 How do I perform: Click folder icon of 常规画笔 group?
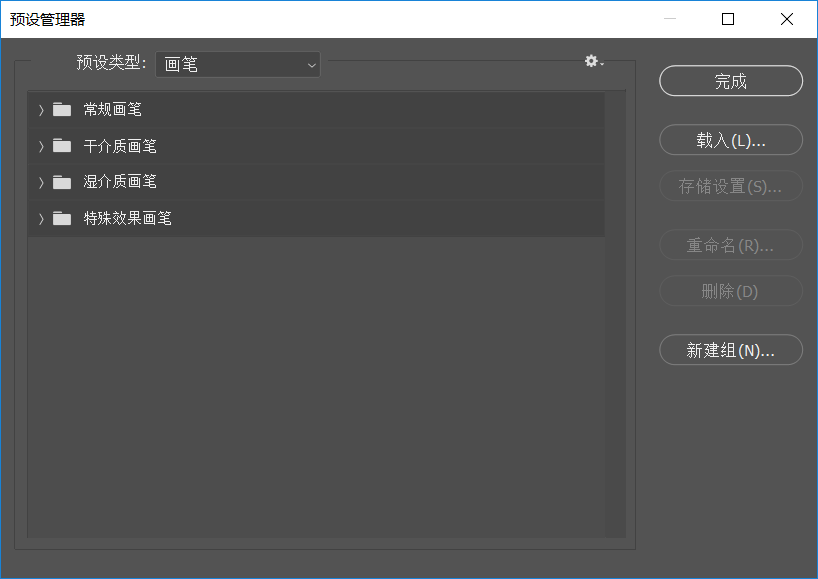[62, 110]
